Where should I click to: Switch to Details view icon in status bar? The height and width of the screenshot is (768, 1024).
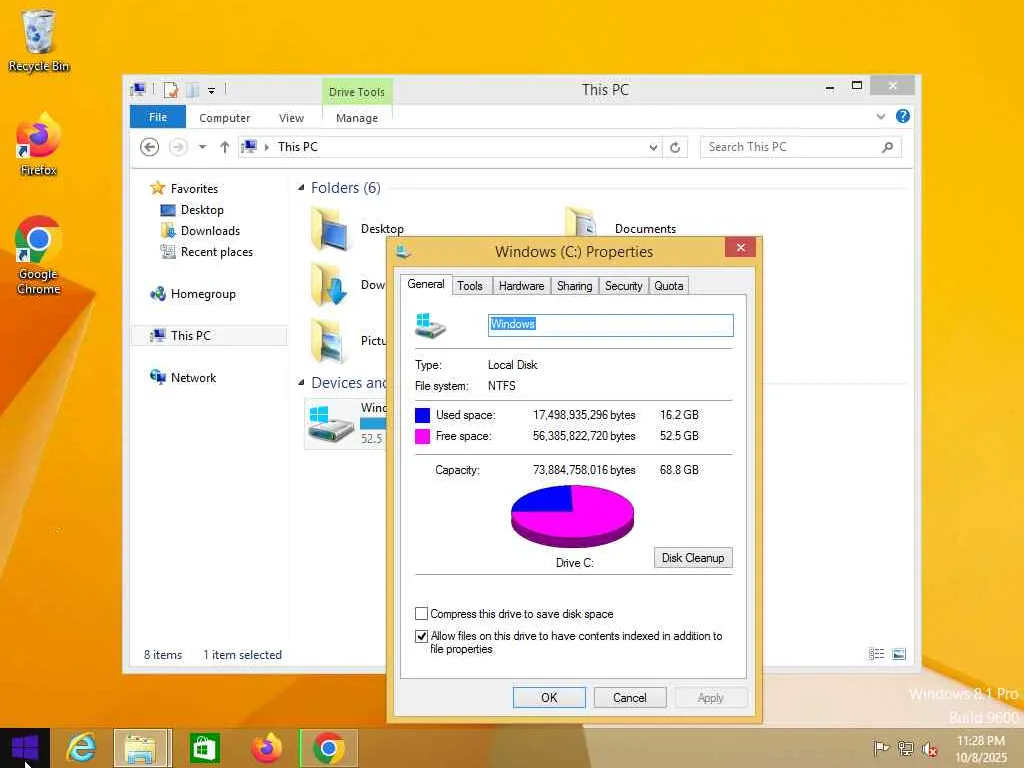[876, 654]
